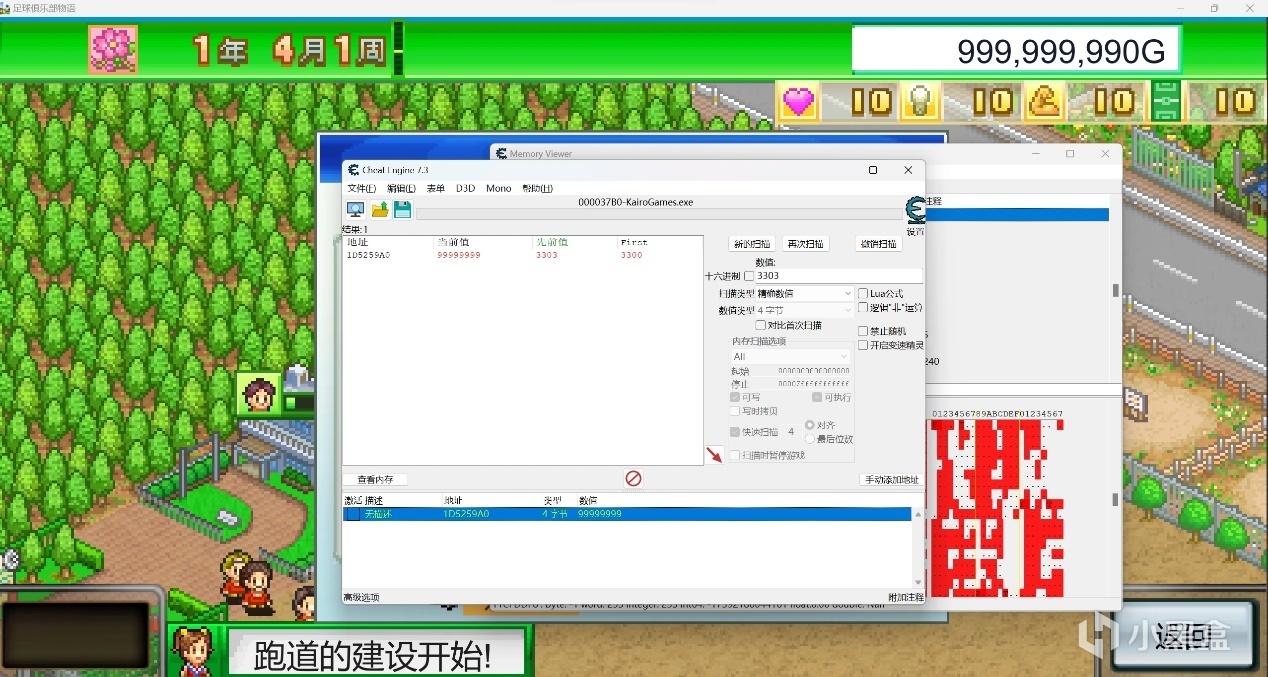This screenshot has height=677, width=1268.
Task: Click 查看内存 button
Action: (x=375, y=480)
